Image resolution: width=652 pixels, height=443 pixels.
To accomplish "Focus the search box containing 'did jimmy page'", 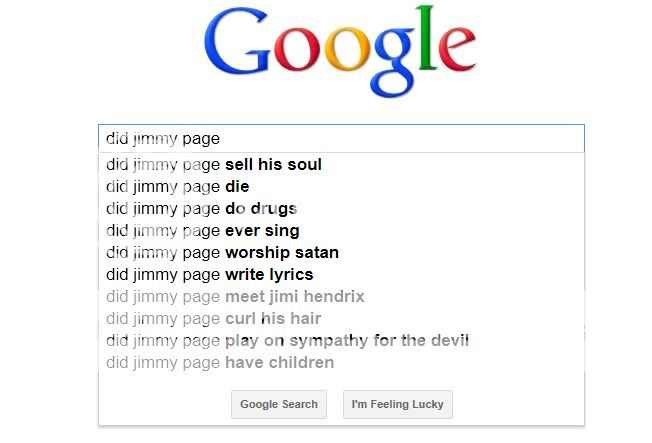I will click(340, 139).
